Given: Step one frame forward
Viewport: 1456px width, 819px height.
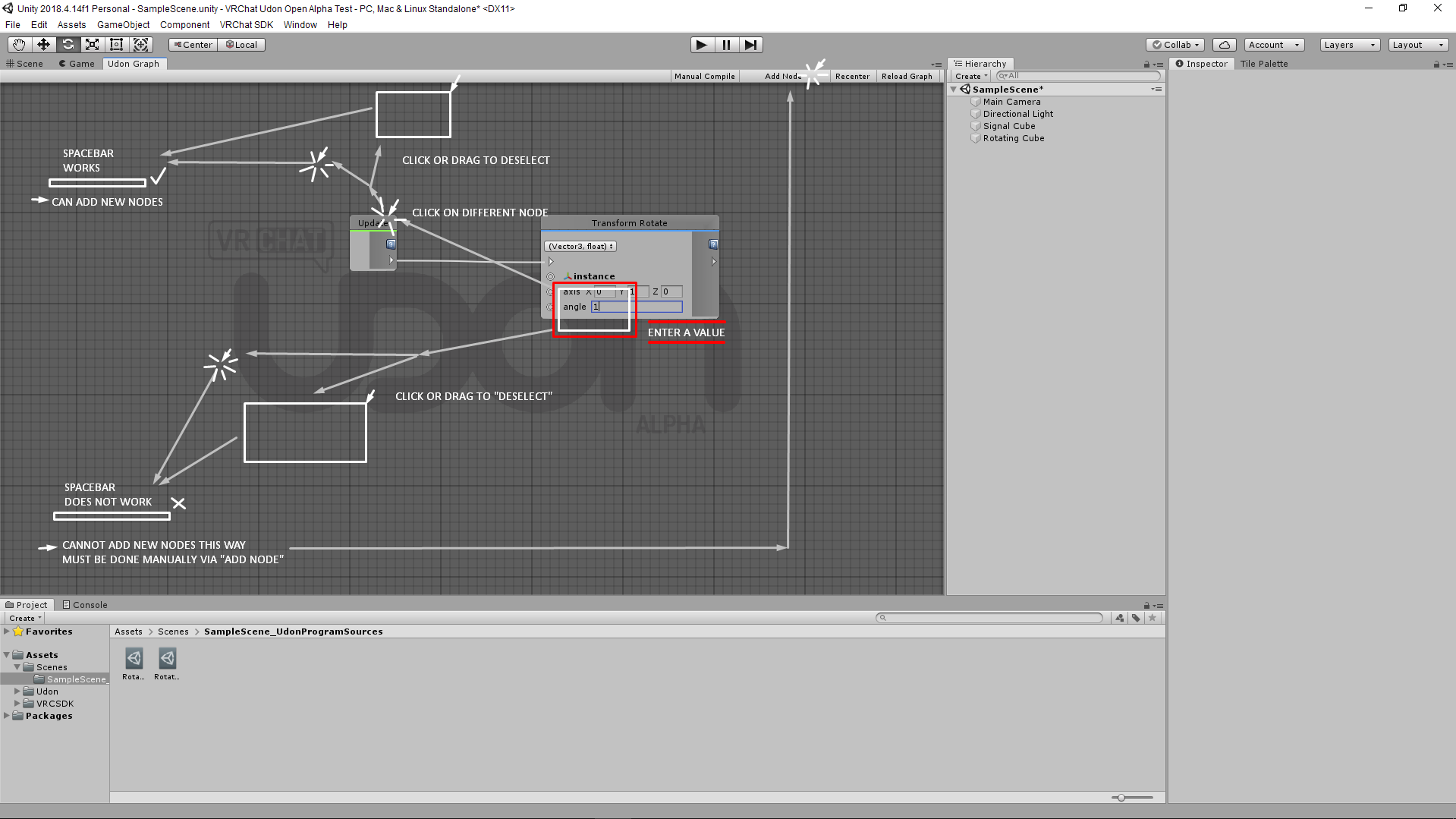Looking at the screenshot, I should coord(750,45).
